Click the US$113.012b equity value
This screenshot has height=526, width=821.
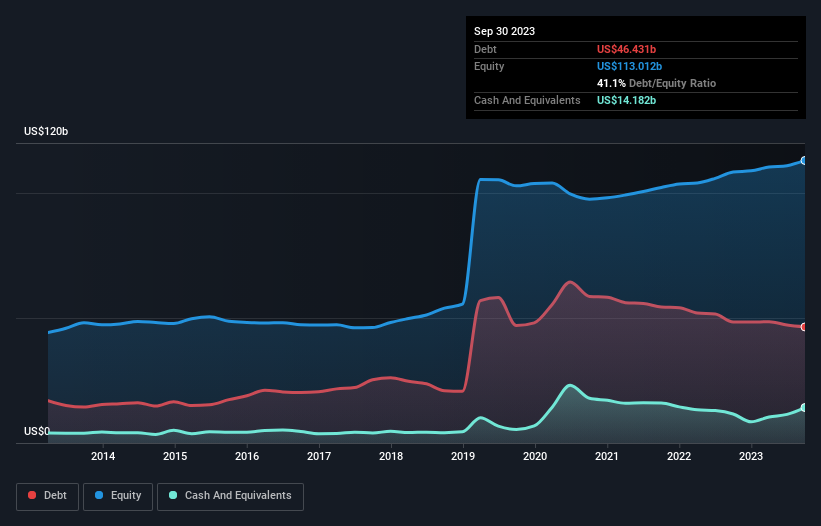pos(629,66)
